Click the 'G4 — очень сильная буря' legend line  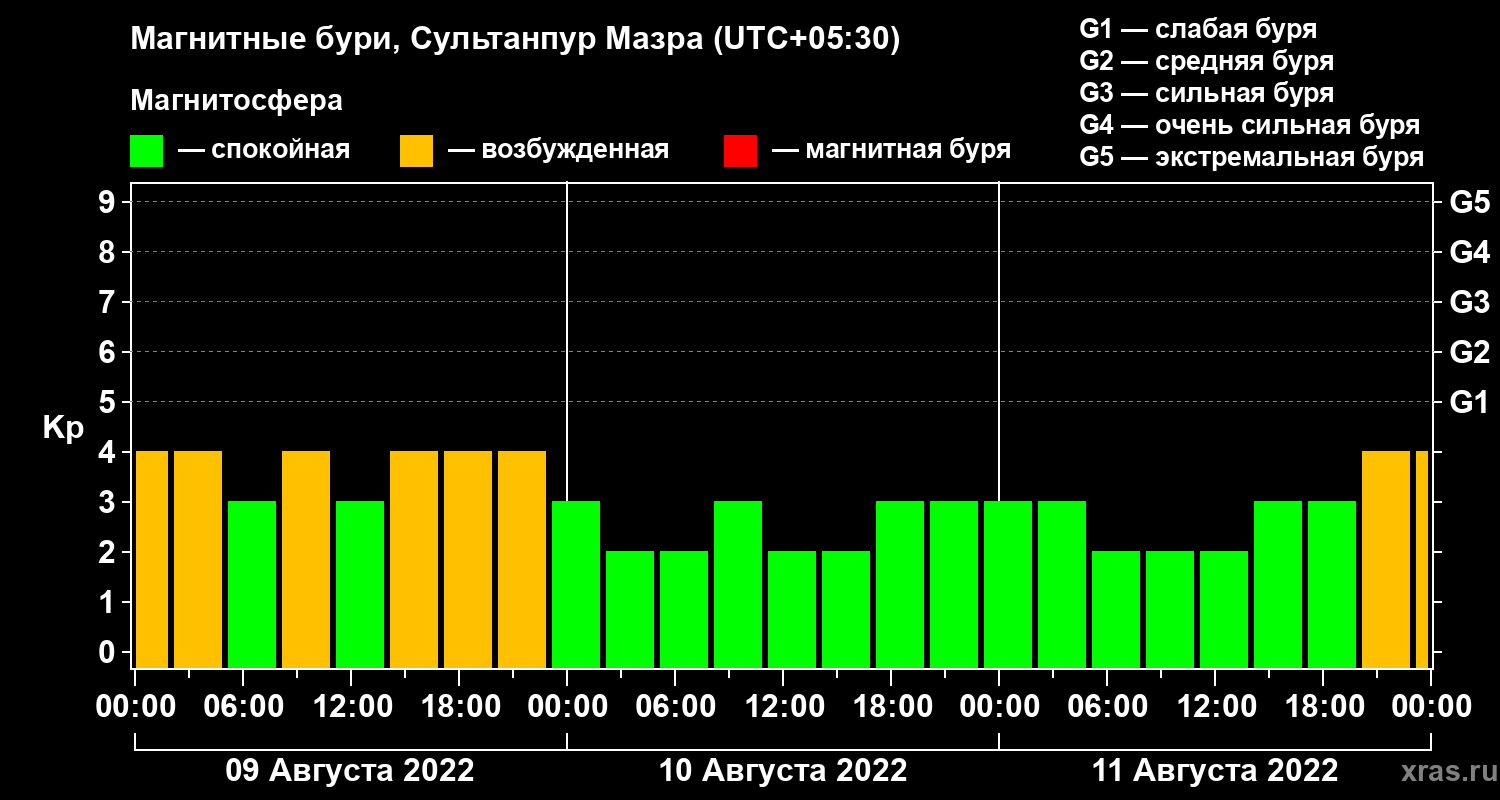[x=1250, y=125]
